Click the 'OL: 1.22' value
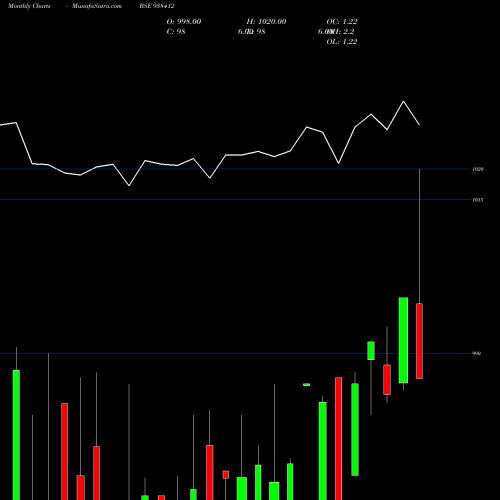 point(342,41)
